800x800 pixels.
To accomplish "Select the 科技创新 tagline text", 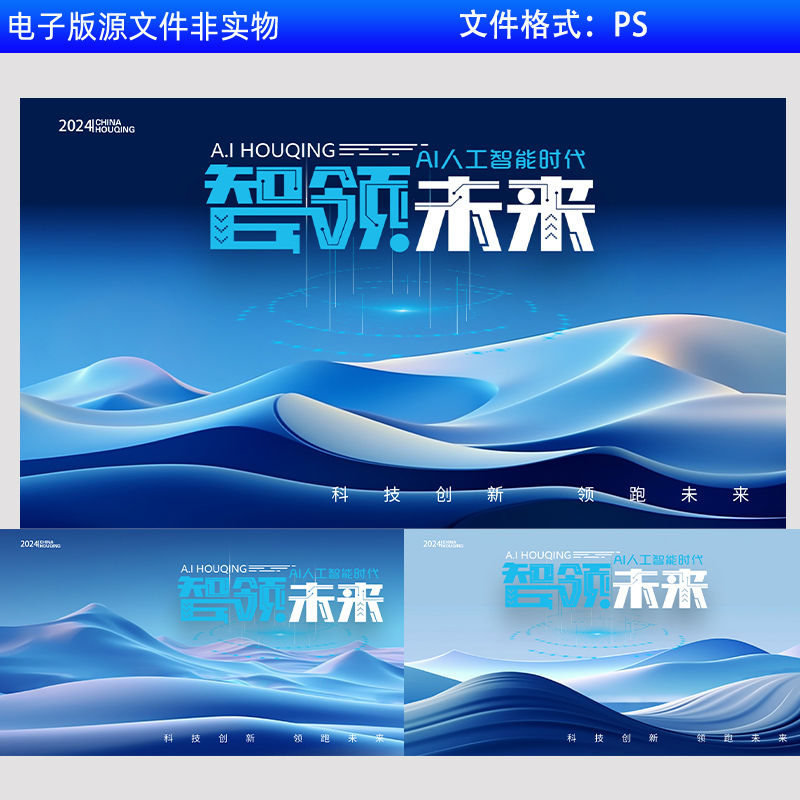I will (418, 492).
